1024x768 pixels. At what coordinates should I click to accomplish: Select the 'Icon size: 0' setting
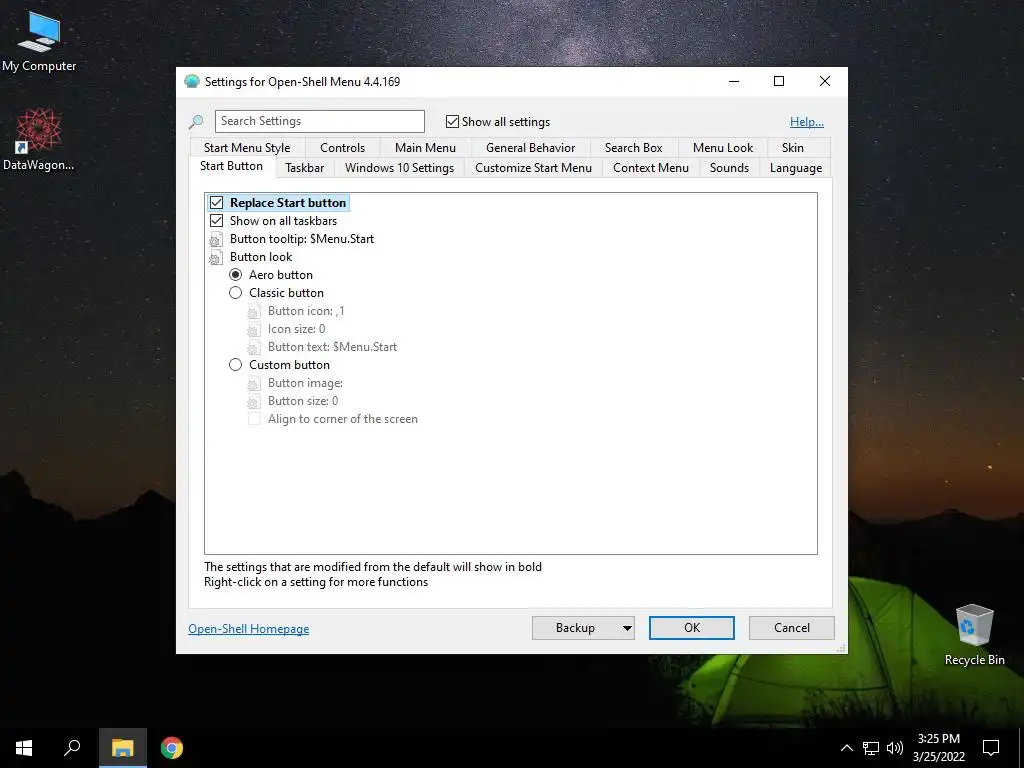(x=296, y=329)
